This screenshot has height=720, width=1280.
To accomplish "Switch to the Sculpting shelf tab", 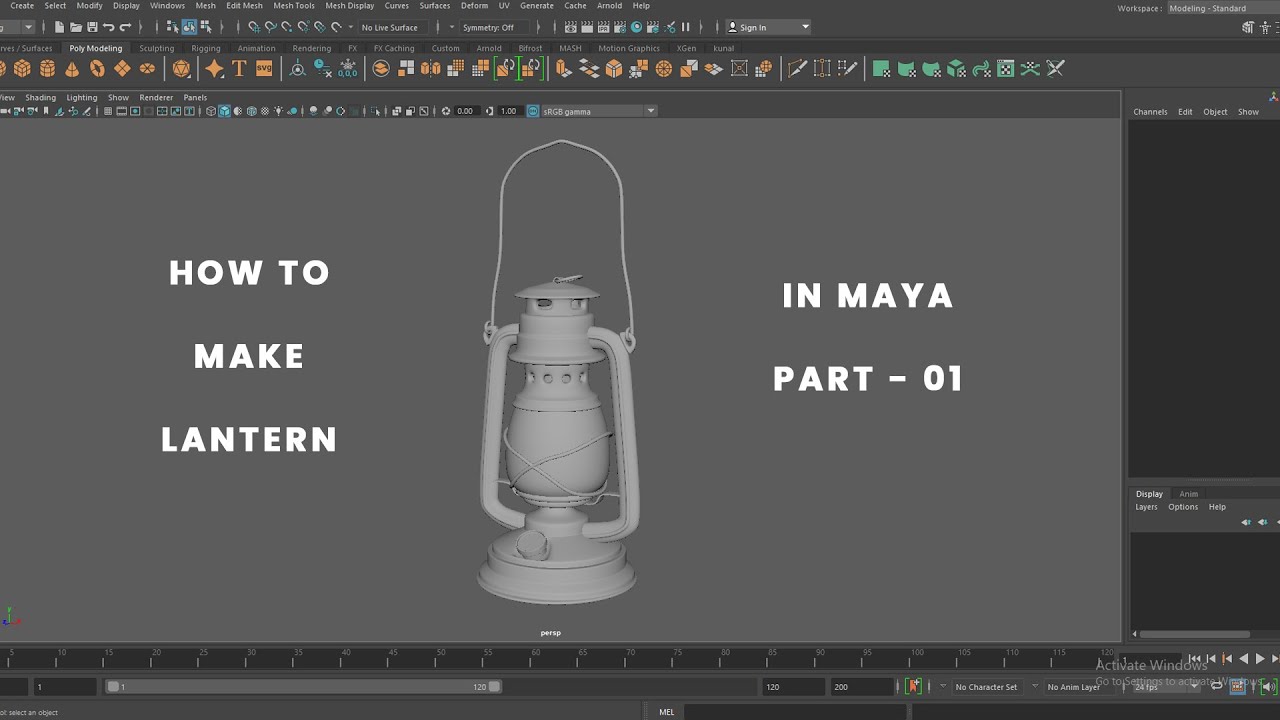I will click(x=156, y=48).
